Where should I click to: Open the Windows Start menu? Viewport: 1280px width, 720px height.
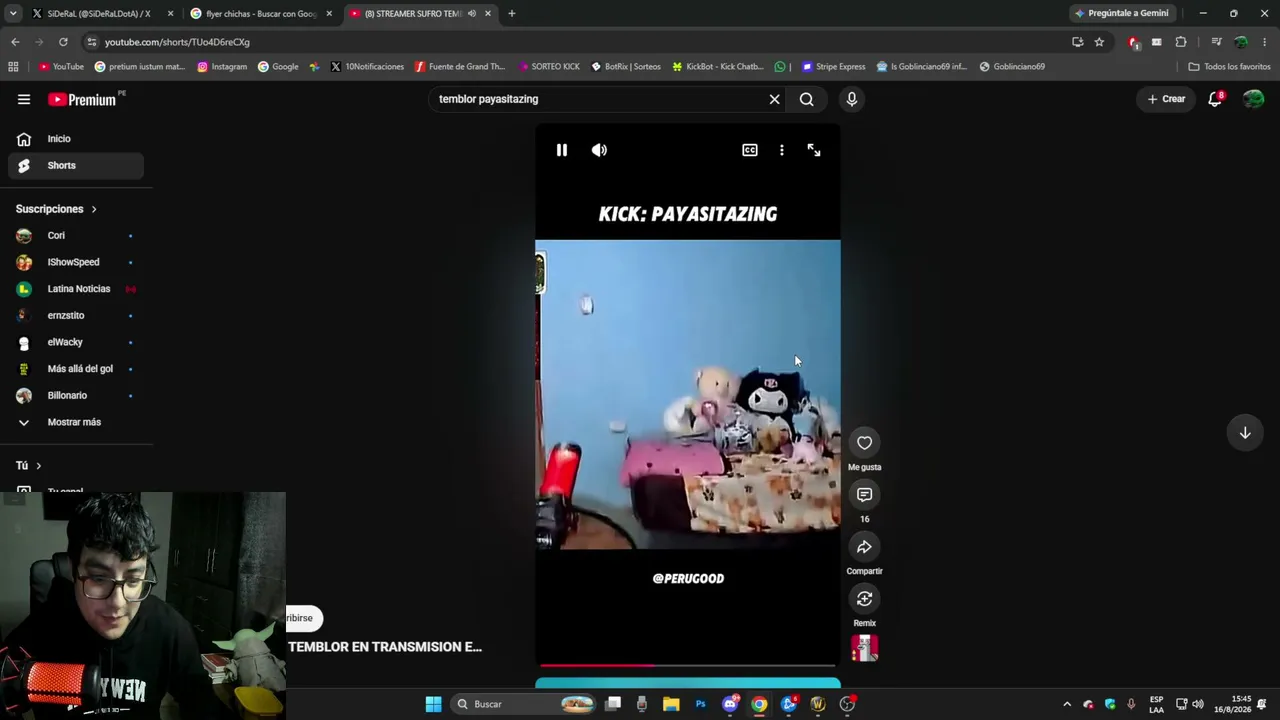(433, 704)
